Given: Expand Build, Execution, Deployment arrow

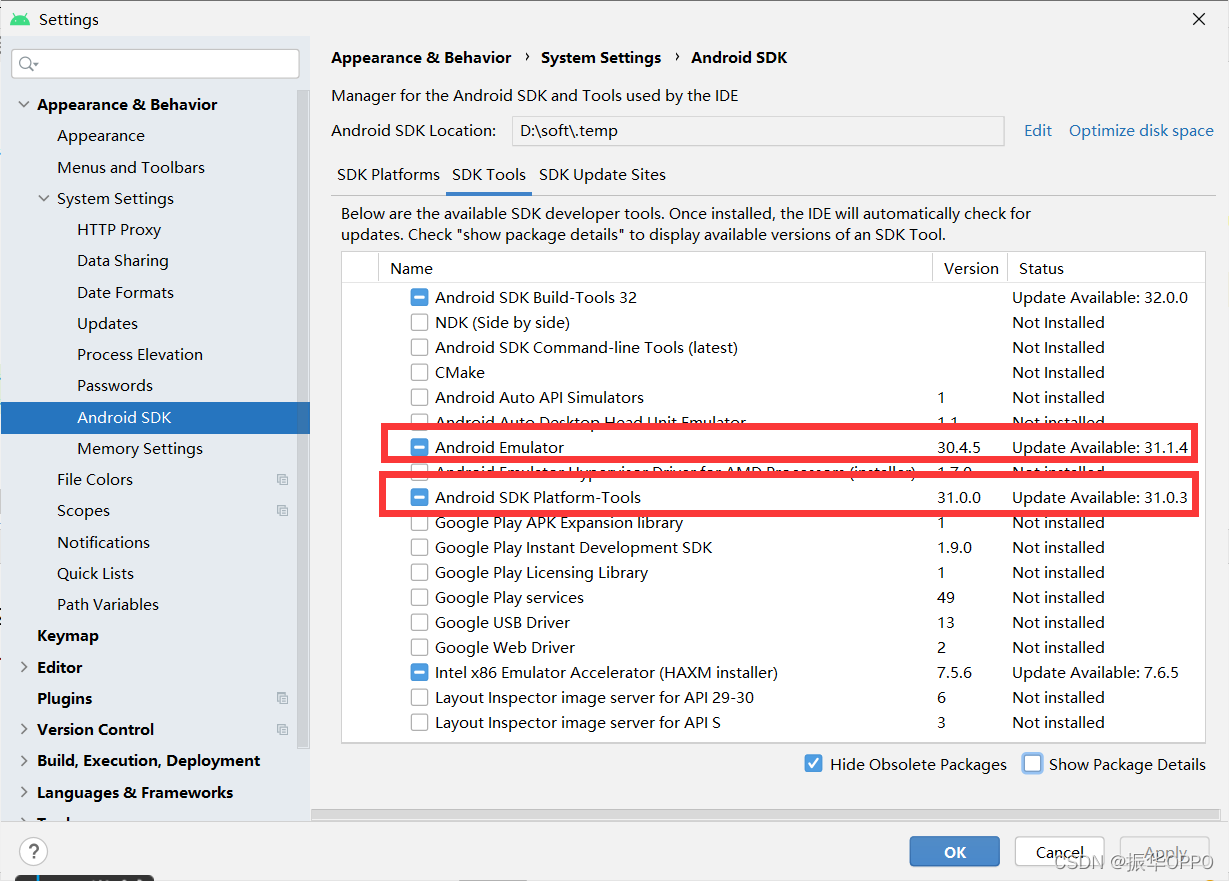Looking at the screenshot, I should click(24, 760).
